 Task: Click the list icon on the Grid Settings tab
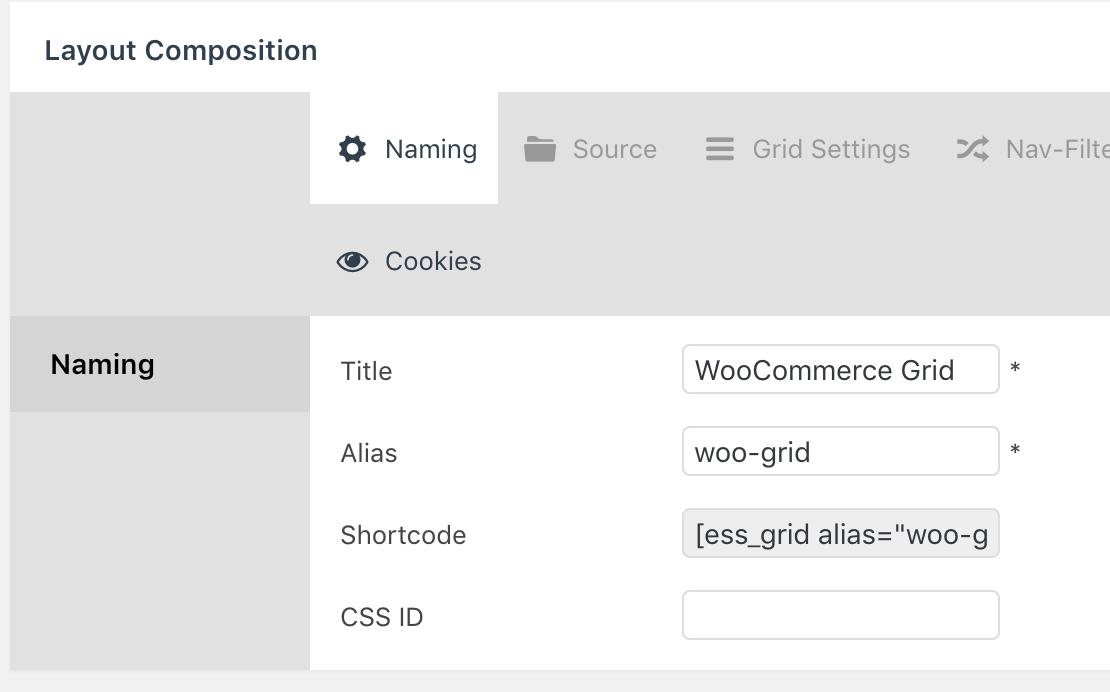[719, 148]
